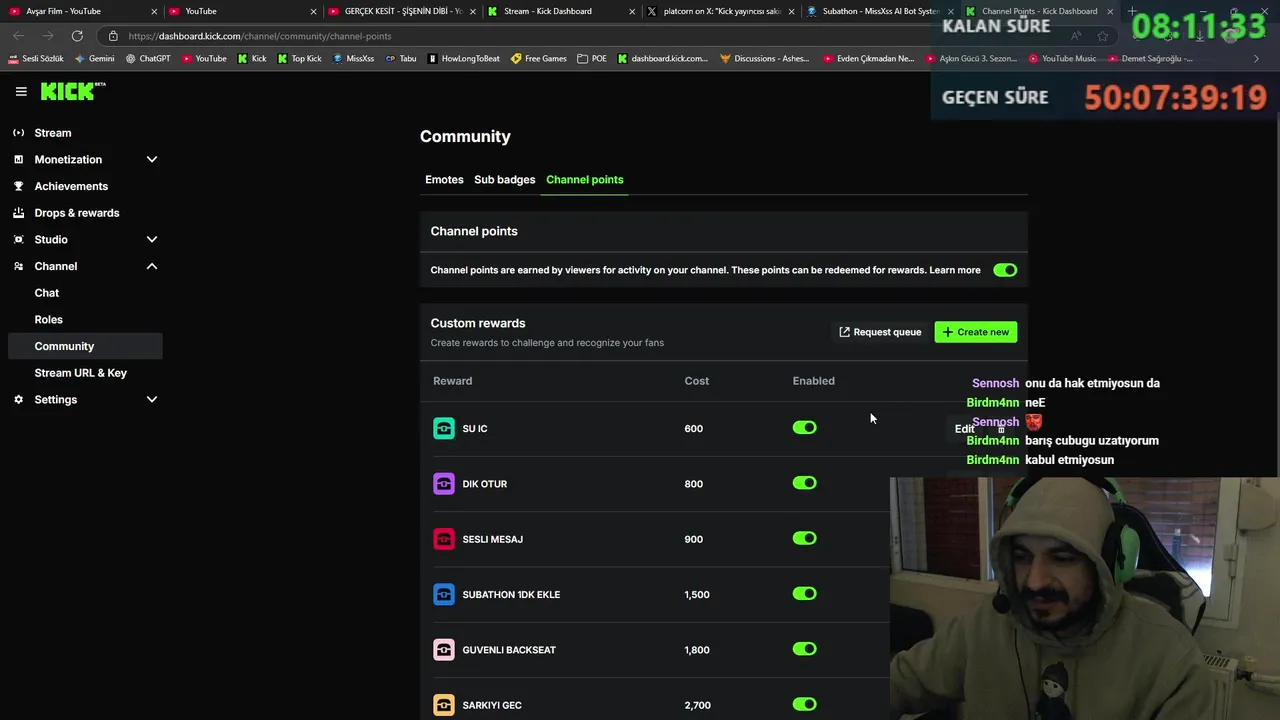Click the Create new reward button
The height and width of the screenshot is (720, 1280).
(x=975, y=332)
